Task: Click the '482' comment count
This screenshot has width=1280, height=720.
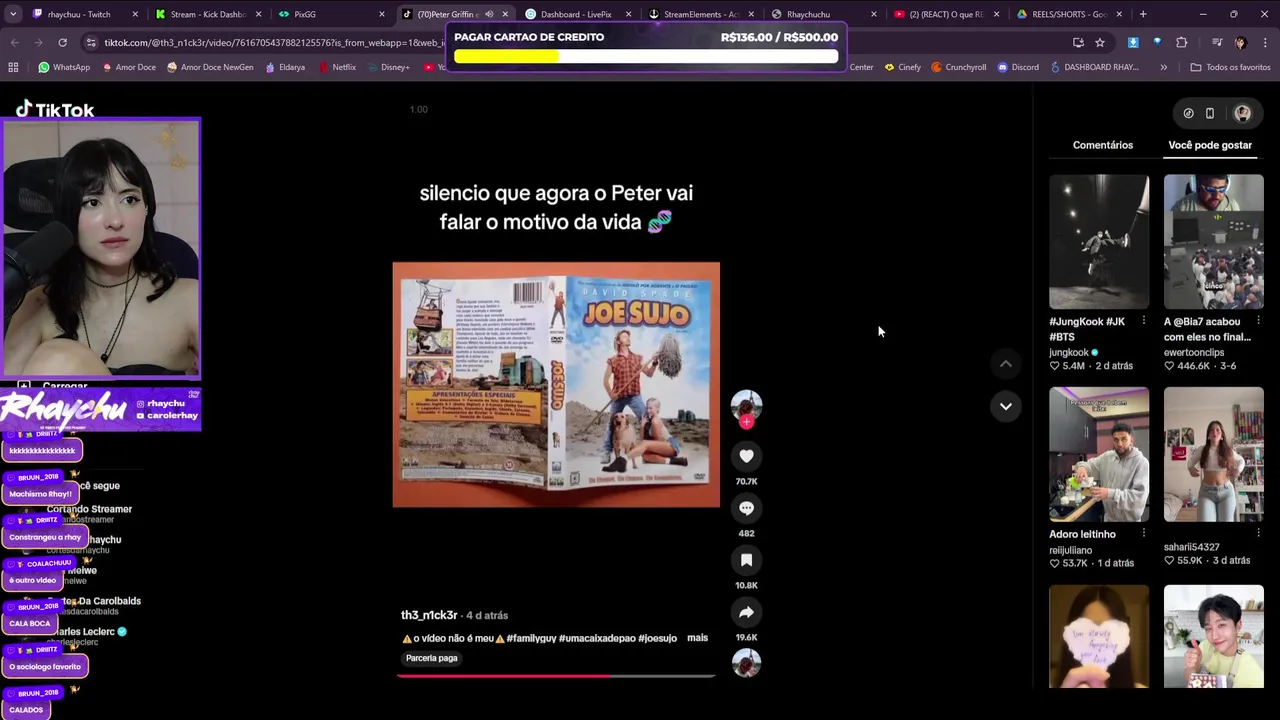Action: [746, 533]
